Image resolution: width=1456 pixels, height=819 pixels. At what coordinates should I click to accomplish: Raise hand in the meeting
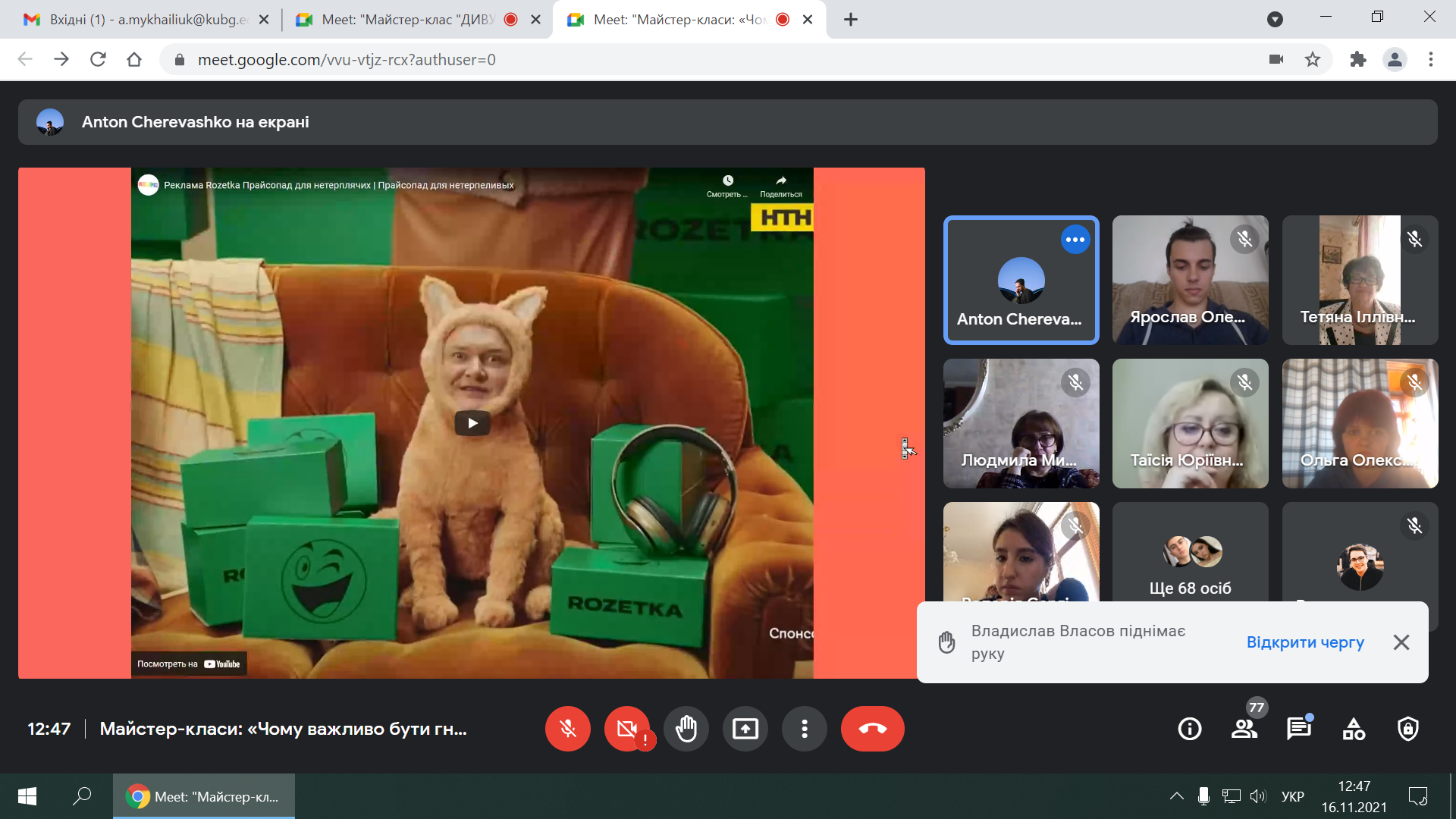coord(686,729)
